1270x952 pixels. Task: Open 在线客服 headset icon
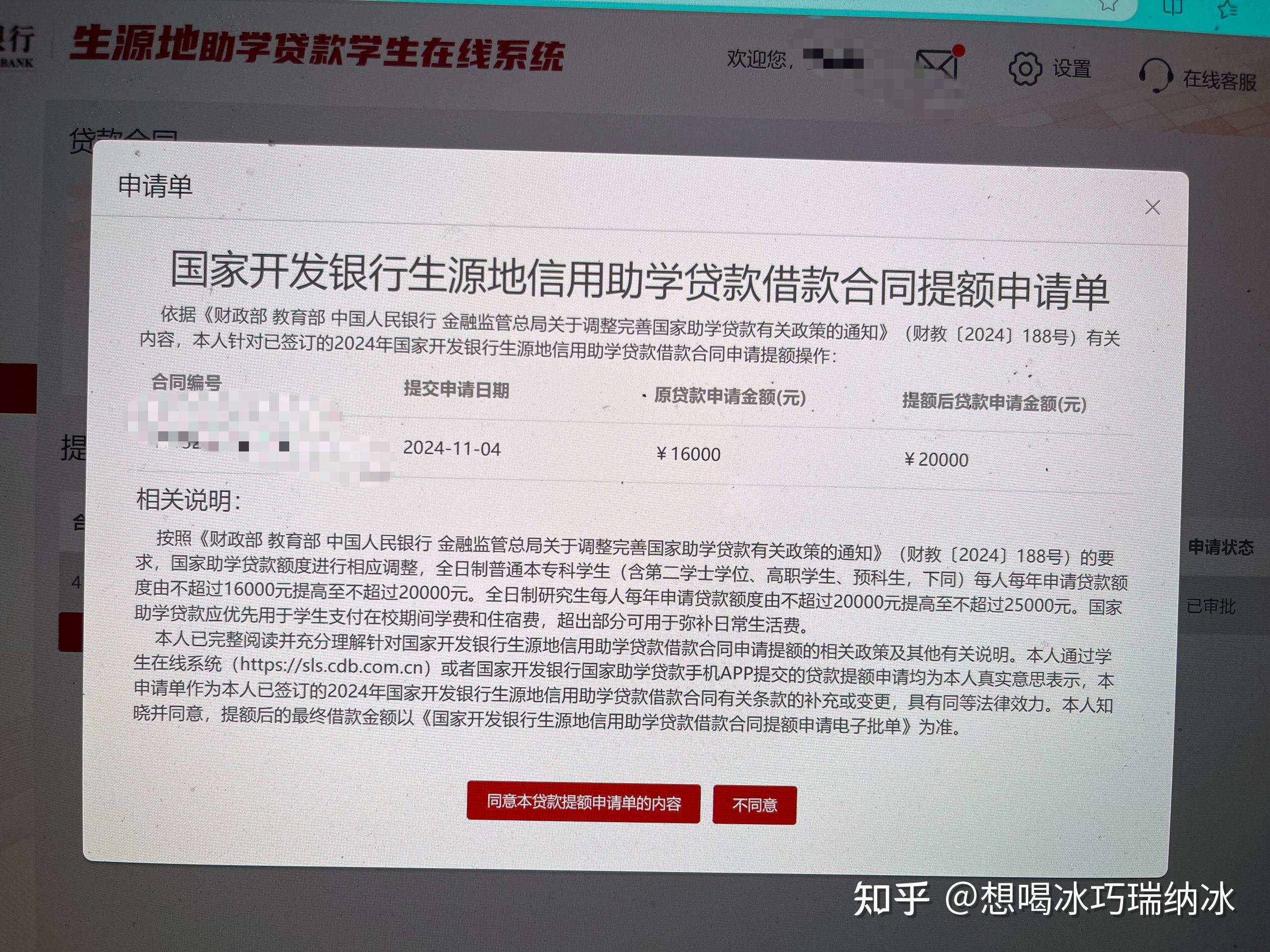[x=1155, y=76]
